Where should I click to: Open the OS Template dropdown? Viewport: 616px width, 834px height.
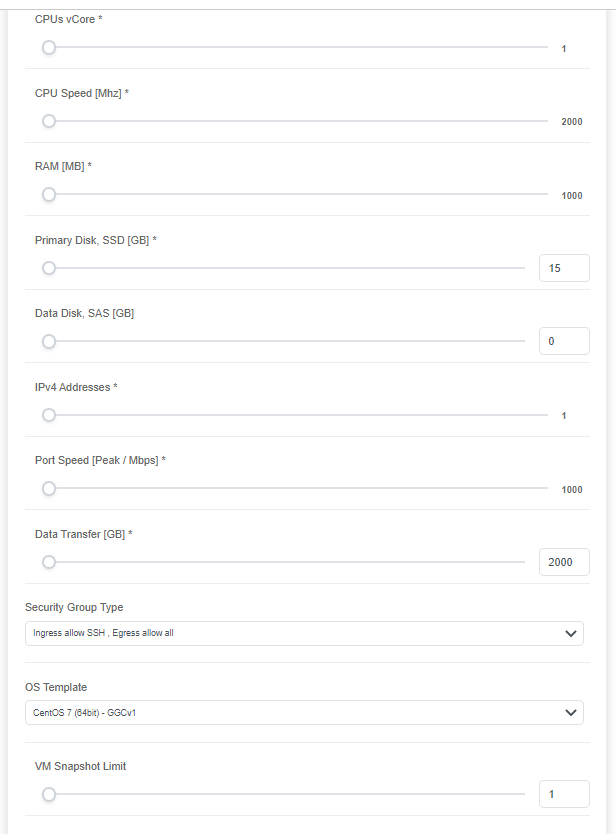304,713
